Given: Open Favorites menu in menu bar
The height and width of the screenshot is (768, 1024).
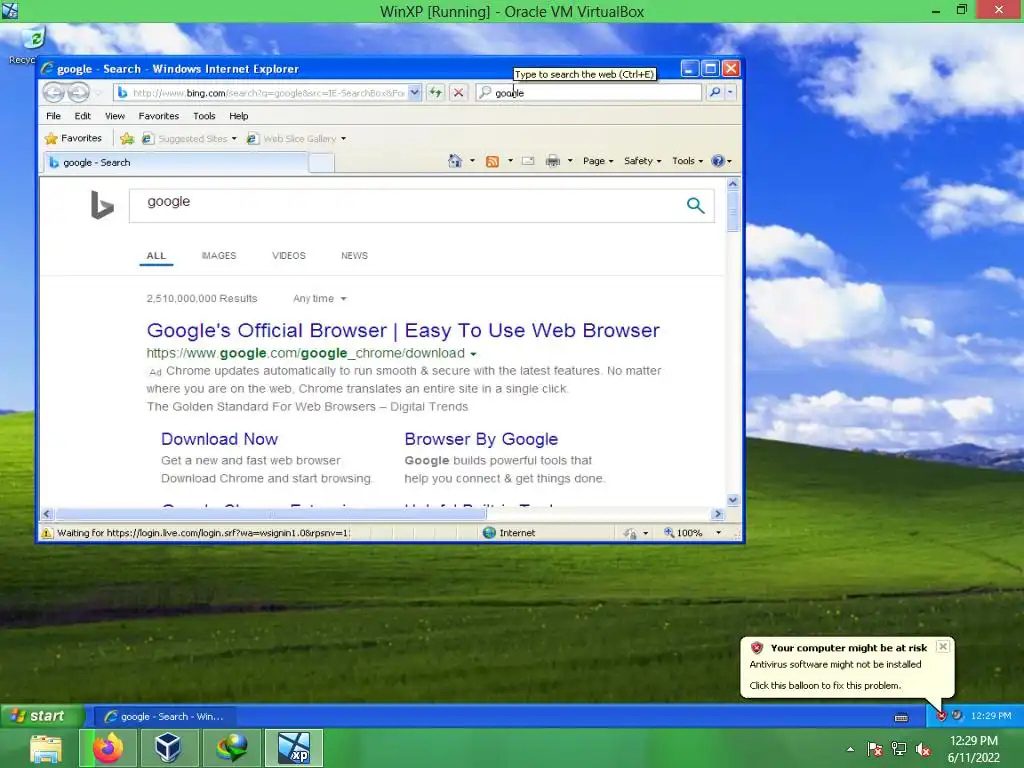Looking at the screenshot, I should coord(159,116).
